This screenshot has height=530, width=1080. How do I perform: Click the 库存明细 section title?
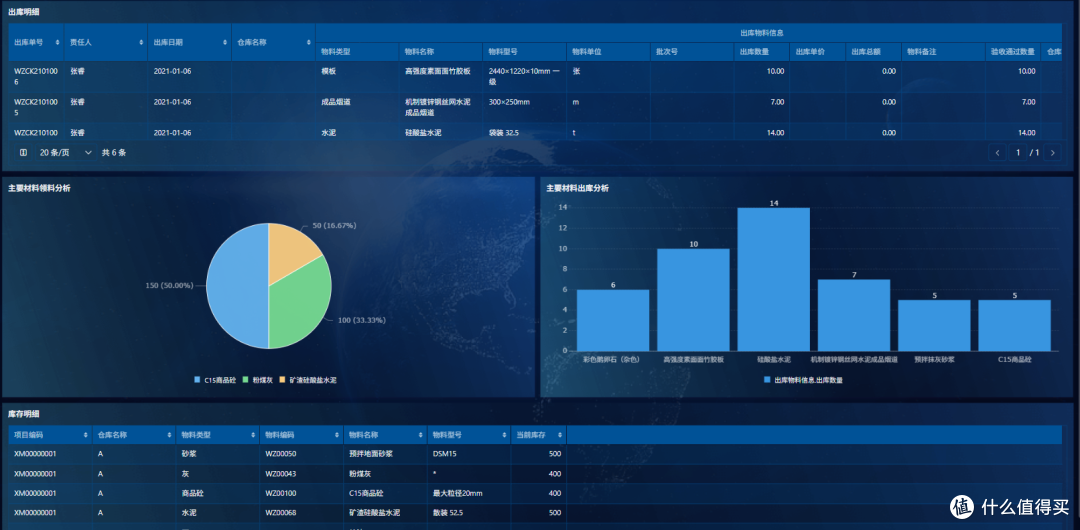click(23, 414)
